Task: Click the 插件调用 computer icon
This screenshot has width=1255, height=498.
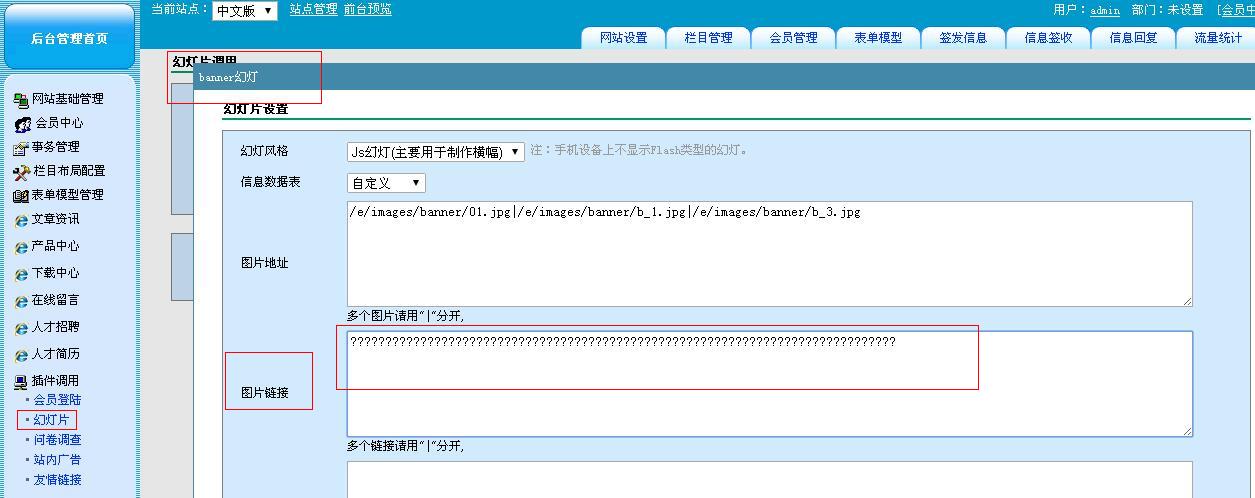Action: (21, 381)
